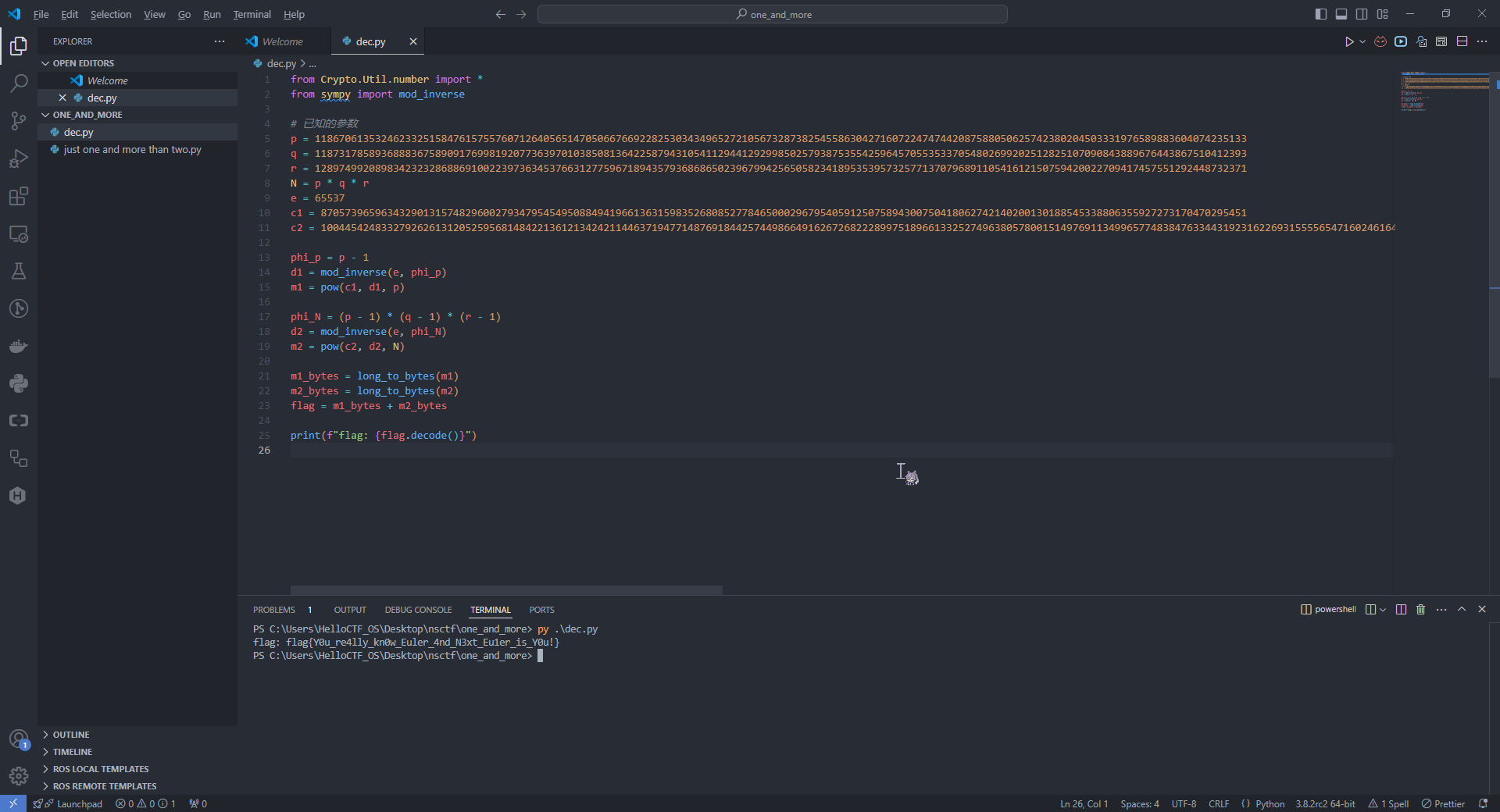Expand the OUTLINE section

pos(71,735)
